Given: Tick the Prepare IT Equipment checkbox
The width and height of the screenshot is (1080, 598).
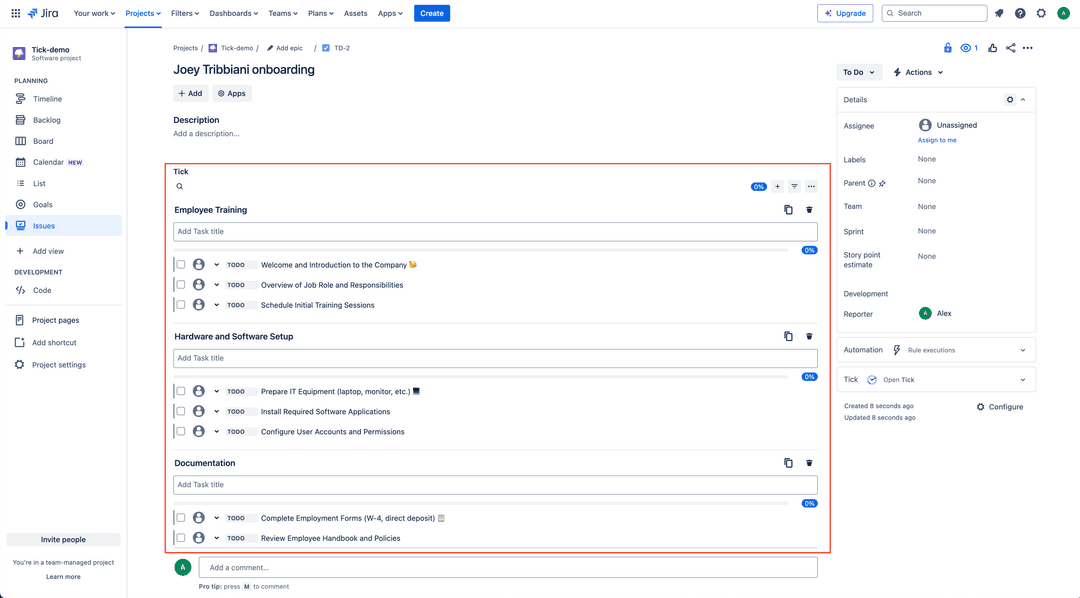Looking at the screenshot, I should 181,391.
